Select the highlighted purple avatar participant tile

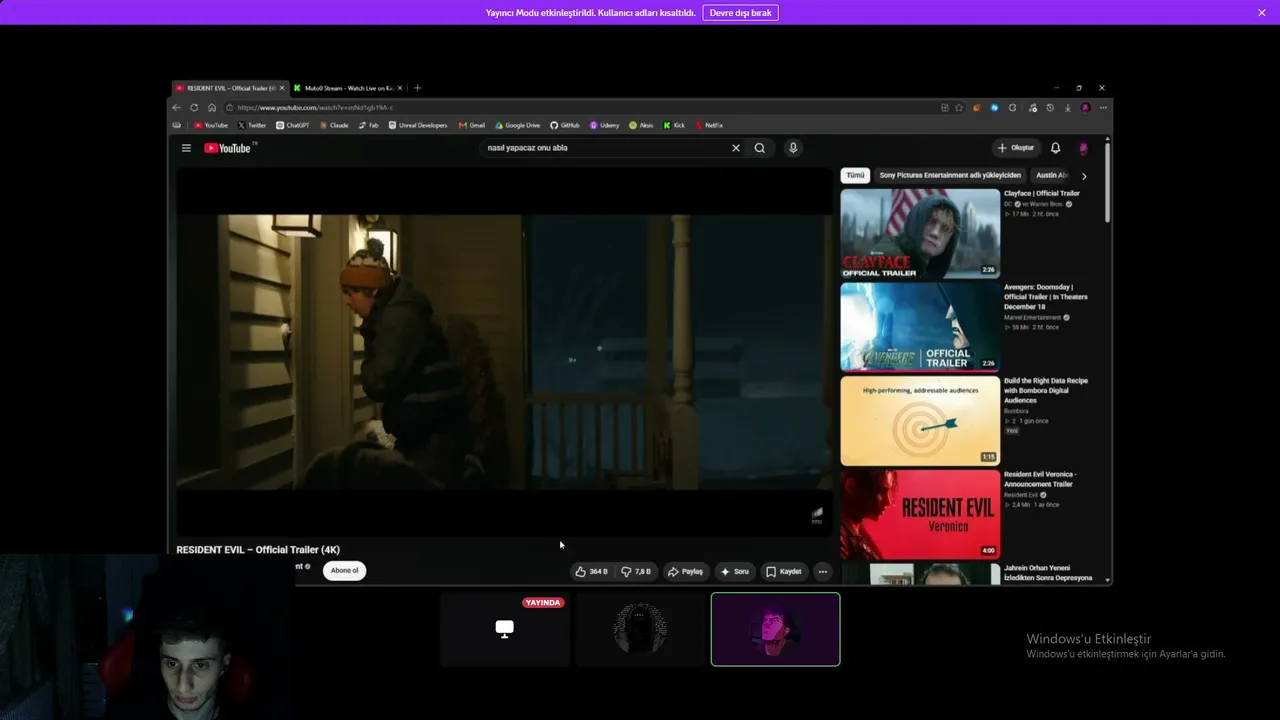pos(775,629)
